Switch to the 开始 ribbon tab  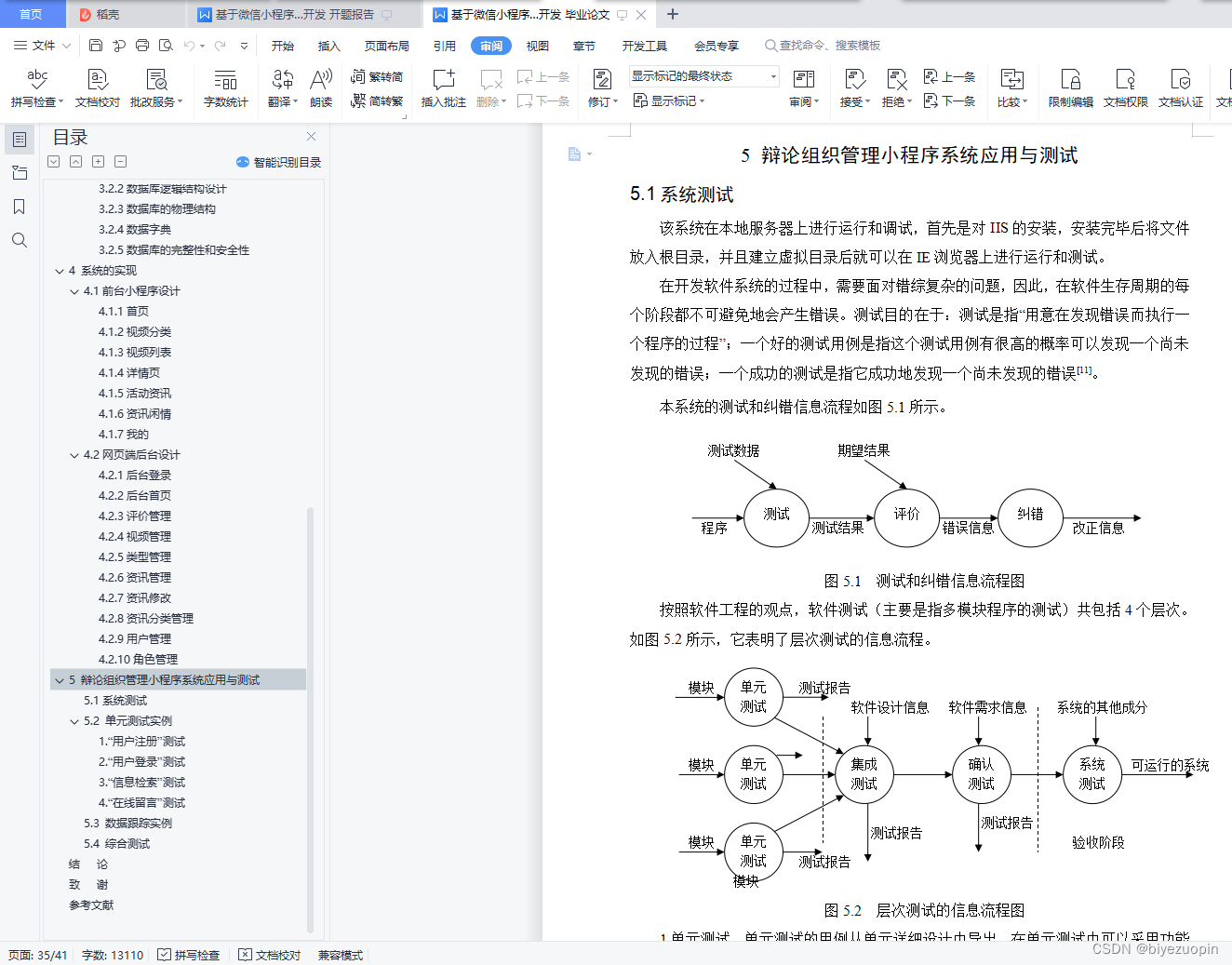[x=283, y=46]
